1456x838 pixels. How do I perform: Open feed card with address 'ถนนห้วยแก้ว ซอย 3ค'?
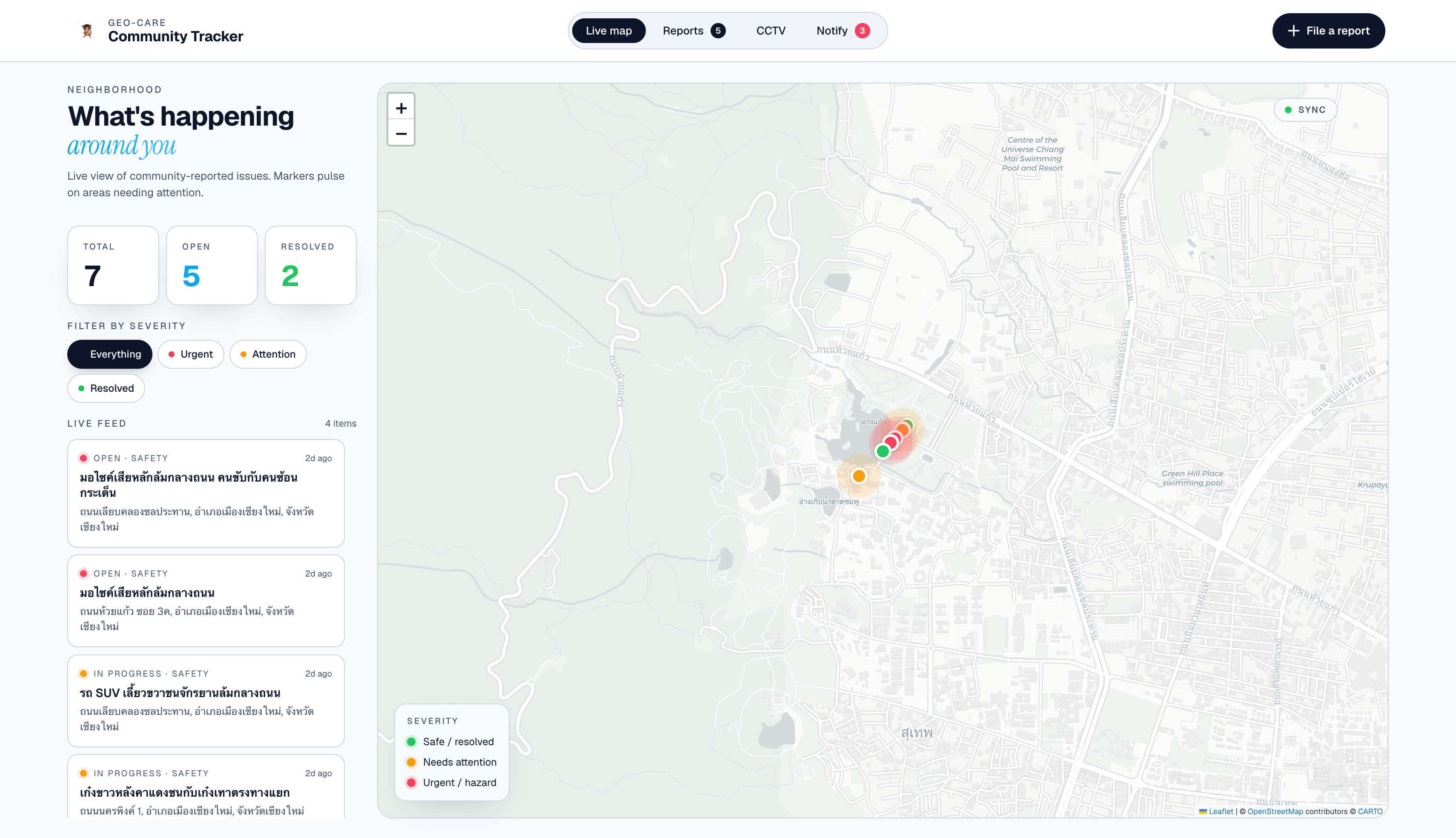tap(206, 601)
